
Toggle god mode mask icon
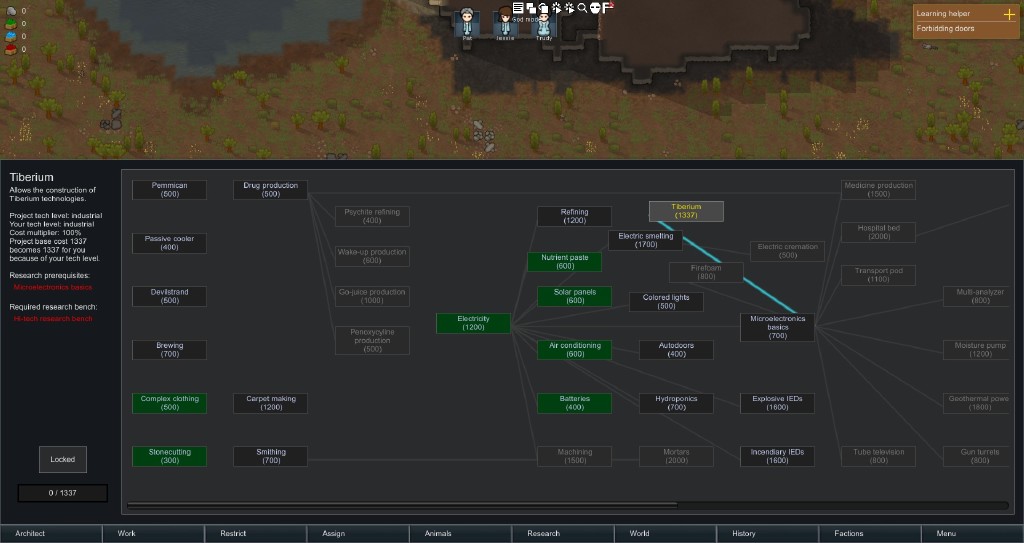pos(595,8)
